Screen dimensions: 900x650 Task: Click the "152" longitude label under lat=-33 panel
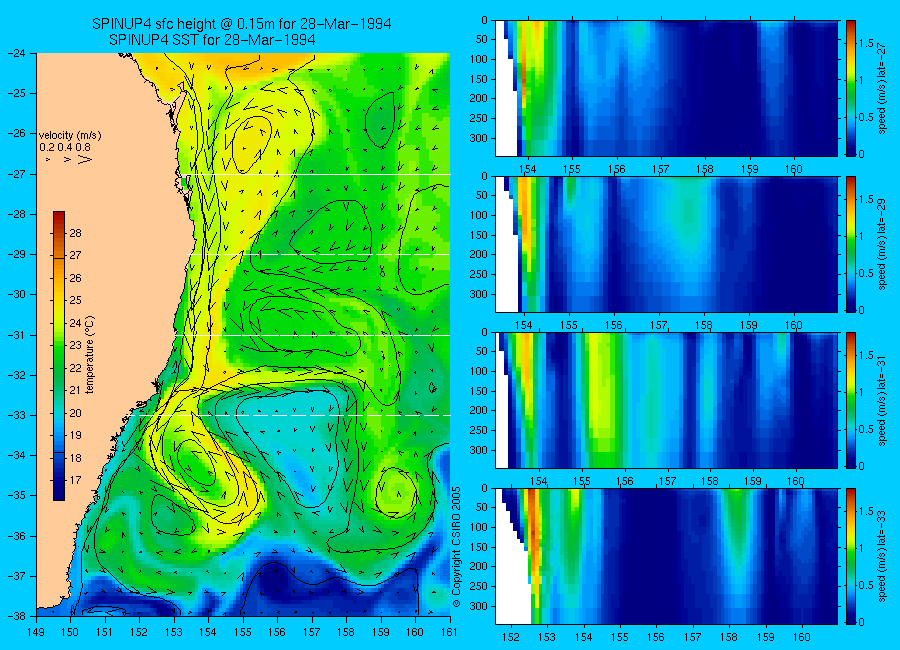coord(510,637)
